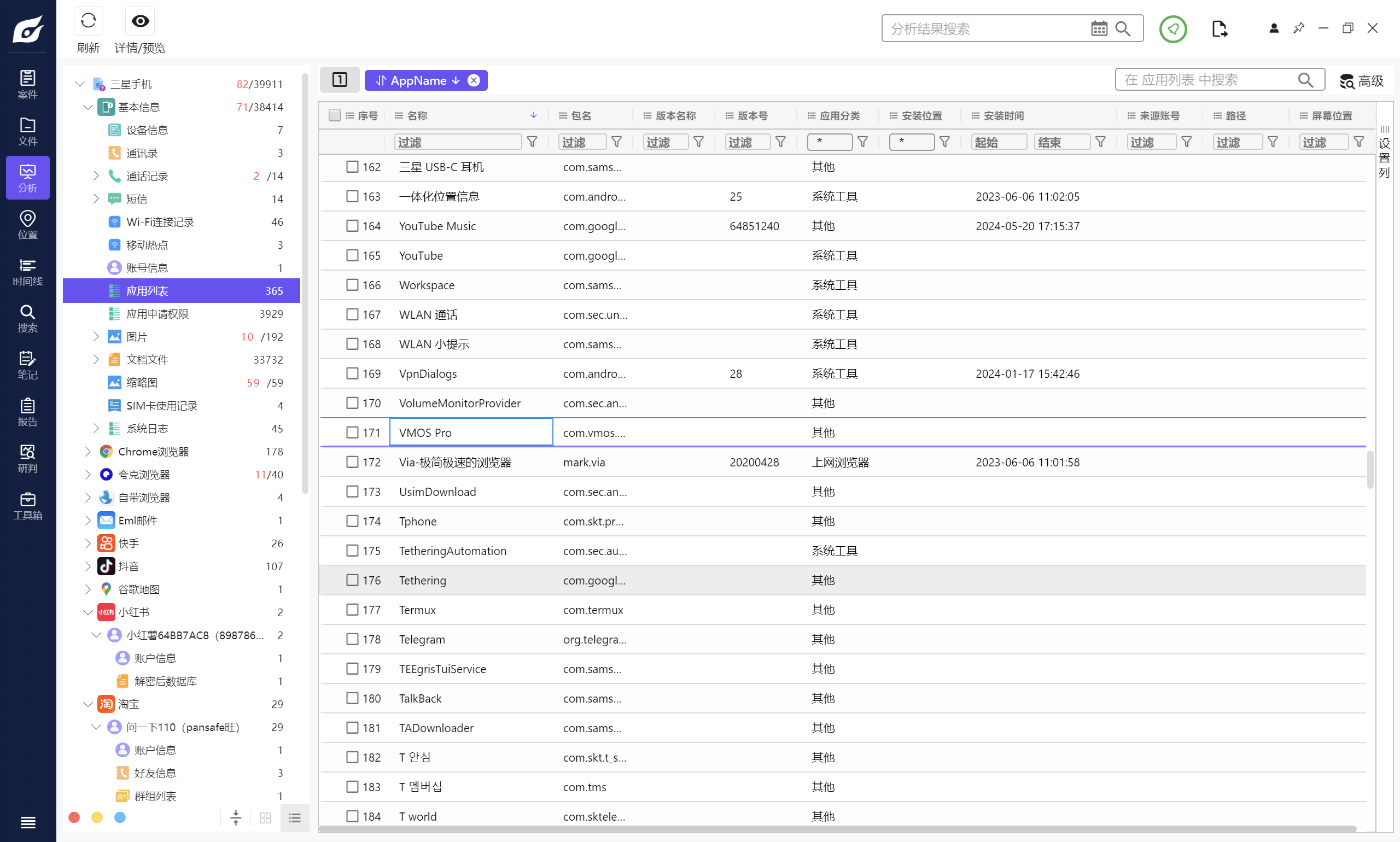Image resolution: width=1400 pixels, height=842 pixels.
Task: Open the user account icon
Action: (1274, 28)
